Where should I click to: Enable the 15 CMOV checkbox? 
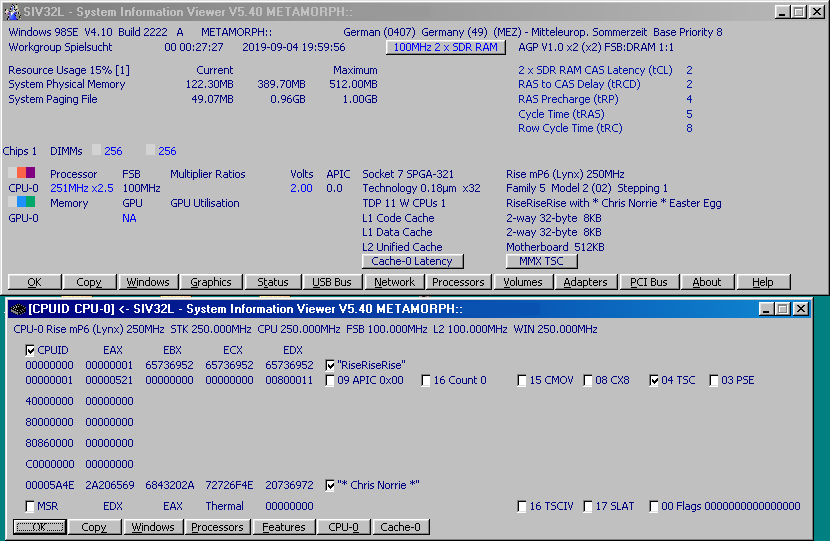pos(522,381)
